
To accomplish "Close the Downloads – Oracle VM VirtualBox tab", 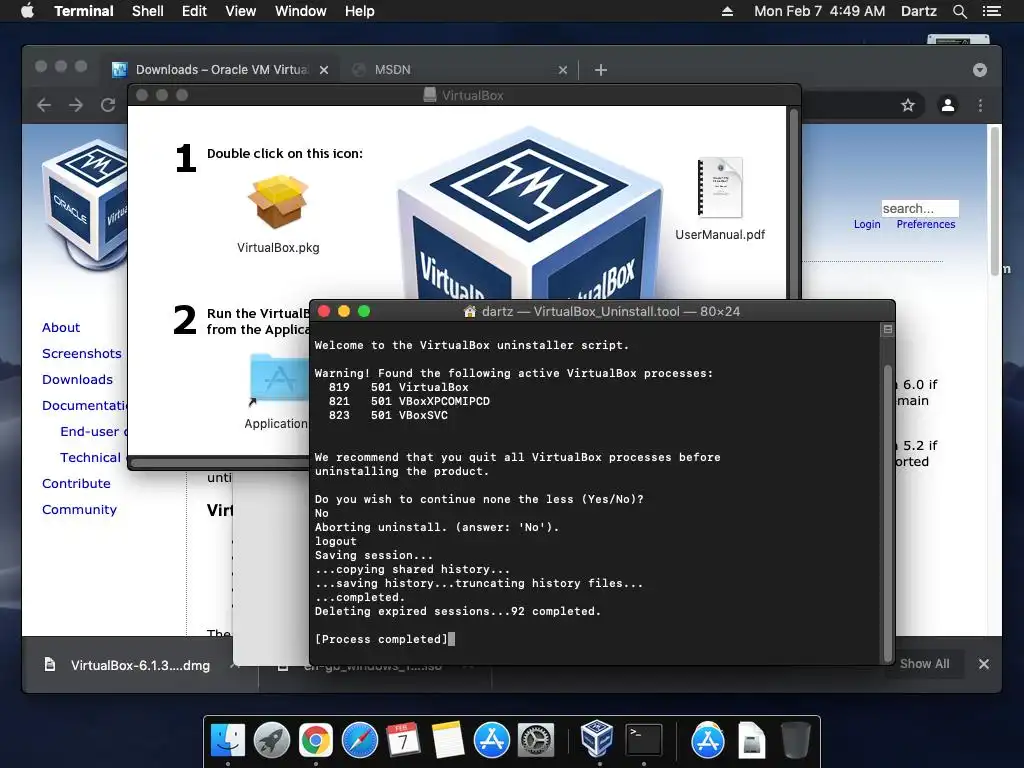I will tap(324, 70).
